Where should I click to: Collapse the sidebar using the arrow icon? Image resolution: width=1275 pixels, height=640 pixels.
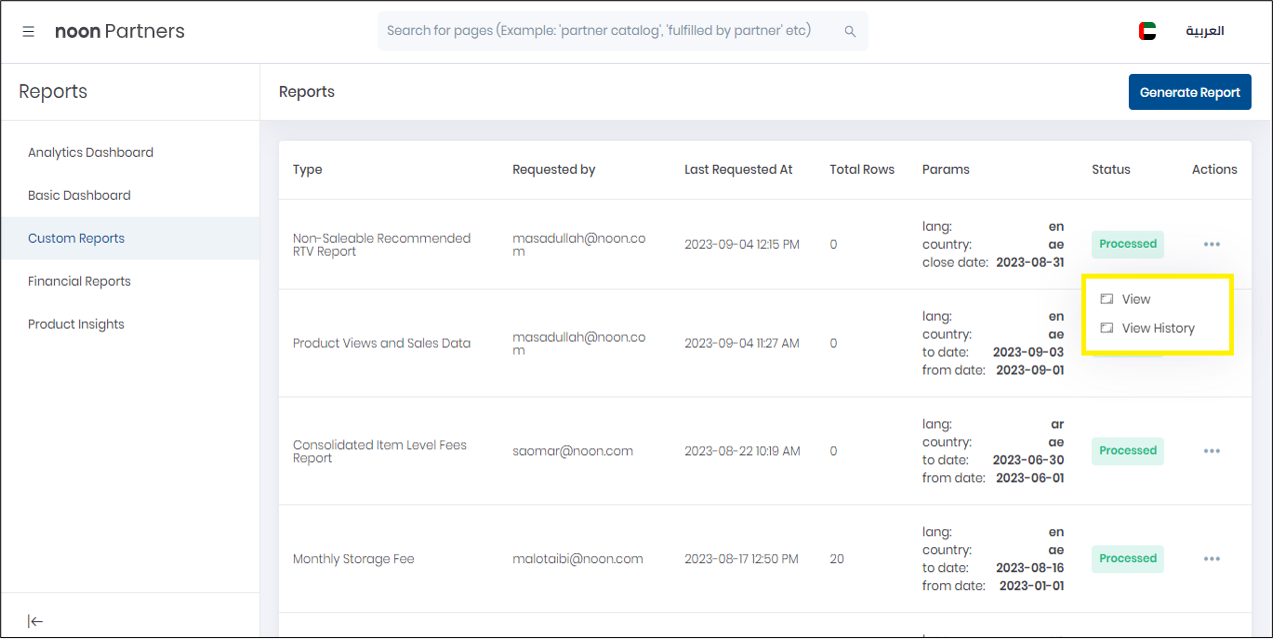[x=36, y=621]
